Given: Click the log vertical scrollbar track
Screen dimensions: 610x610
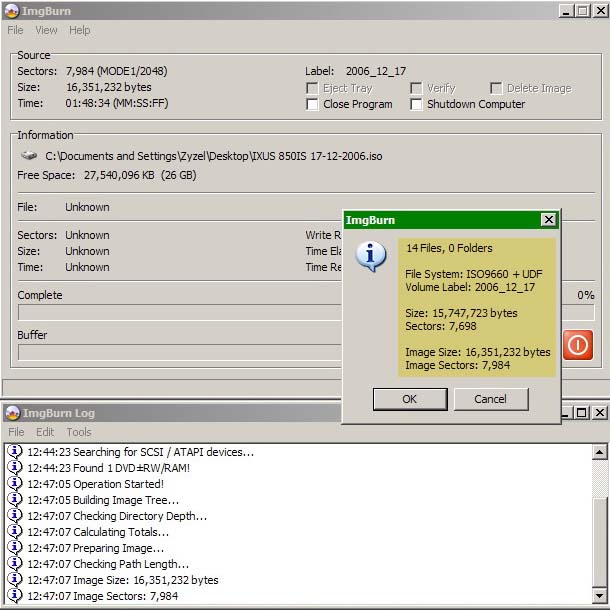Looking at the screenshot, I should click(599, 479).
